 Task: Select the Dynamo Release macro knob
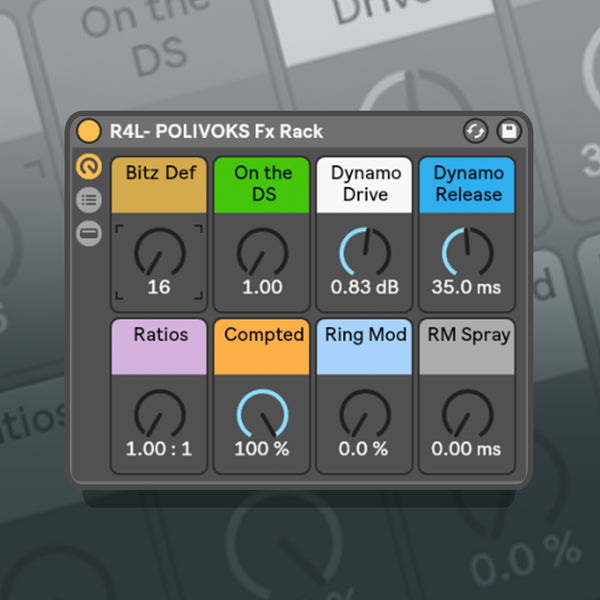tap(467, 251)
